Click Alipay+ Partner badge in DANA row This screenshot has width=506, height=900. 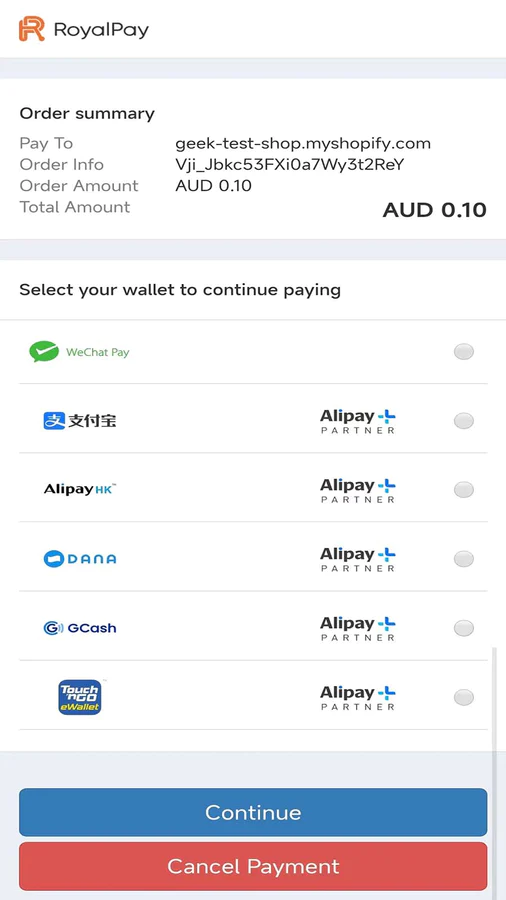click(358, 560)
